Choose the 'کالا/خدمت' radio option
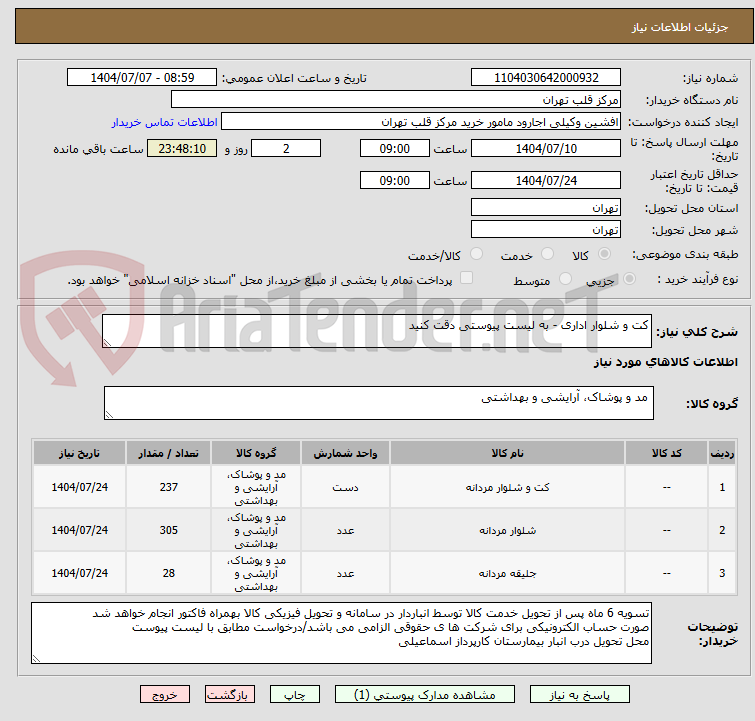Viewport: 755px width, 721px height. point(476,255)
